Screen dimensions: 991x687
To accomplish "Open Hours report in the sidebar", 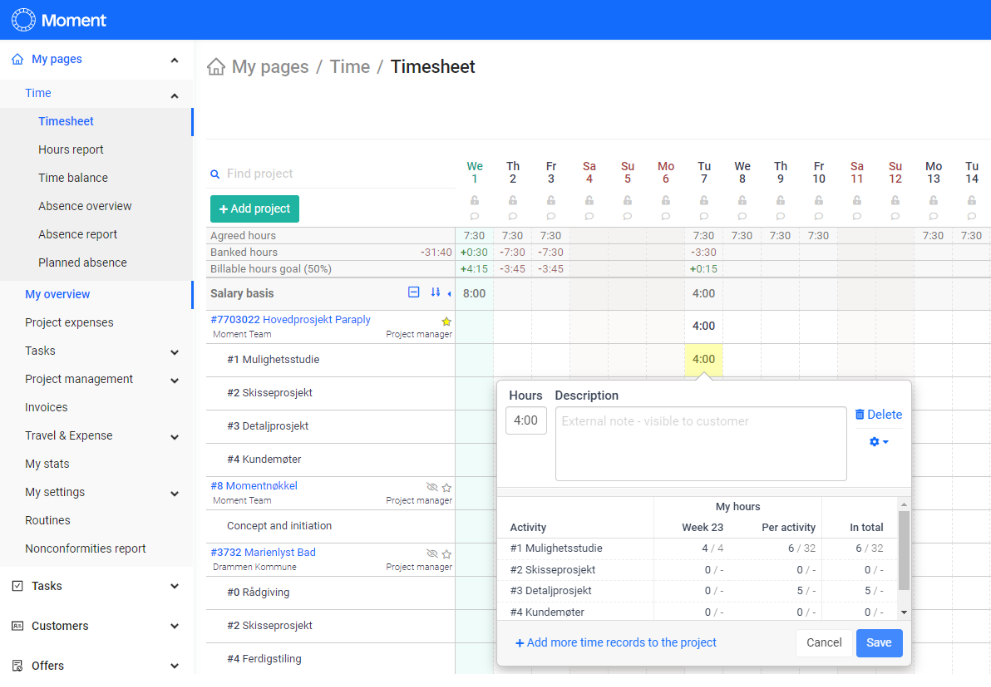I will pyautogui.click(x=71, y=150).
